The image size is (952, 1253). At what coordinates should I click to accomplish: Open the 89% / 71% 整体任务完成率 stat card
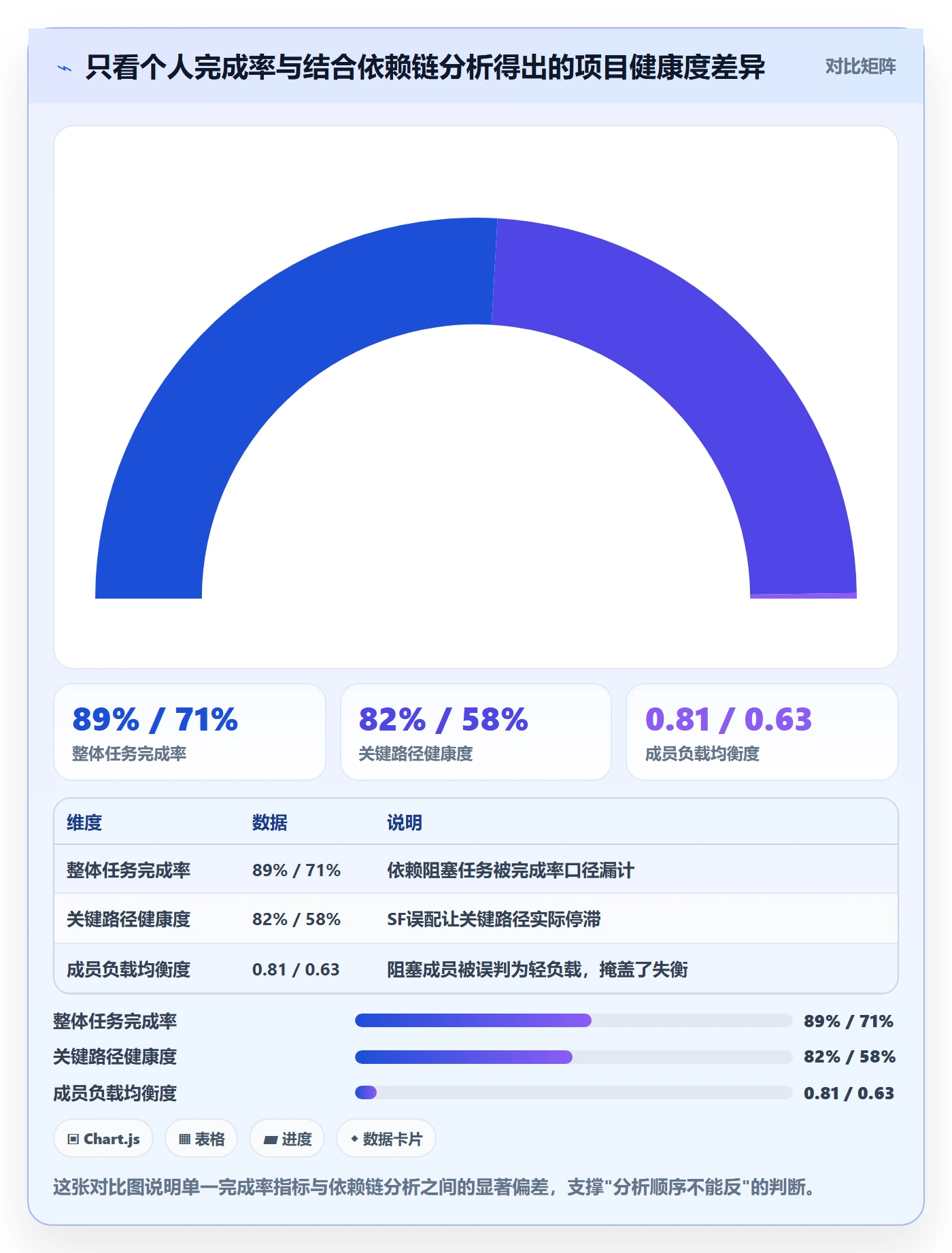190,732
